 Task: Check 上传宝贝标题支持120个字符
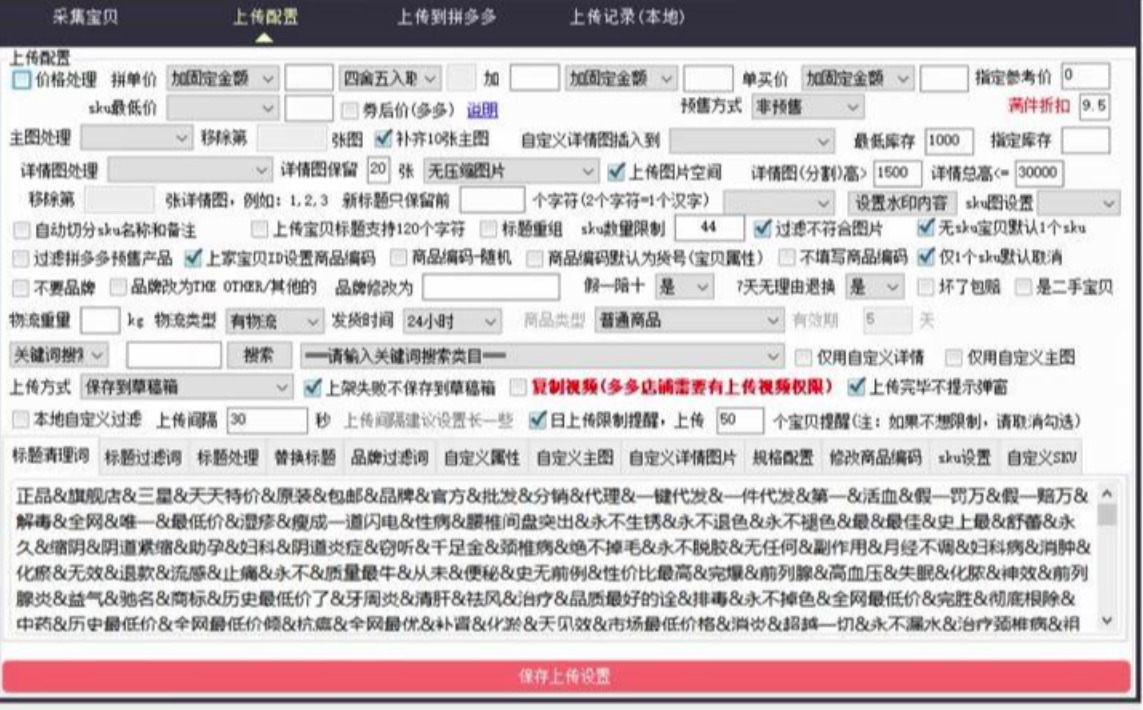tap(259, 230)
